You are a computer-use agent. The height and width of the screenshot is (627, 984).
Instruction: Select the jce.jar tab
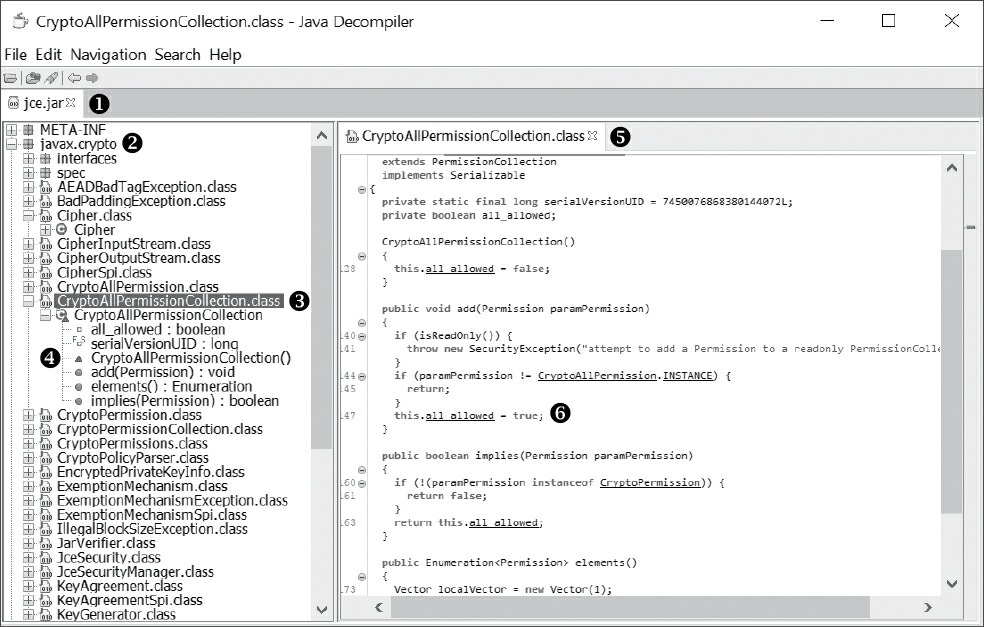pyautogui.click(x=42, y=103)
